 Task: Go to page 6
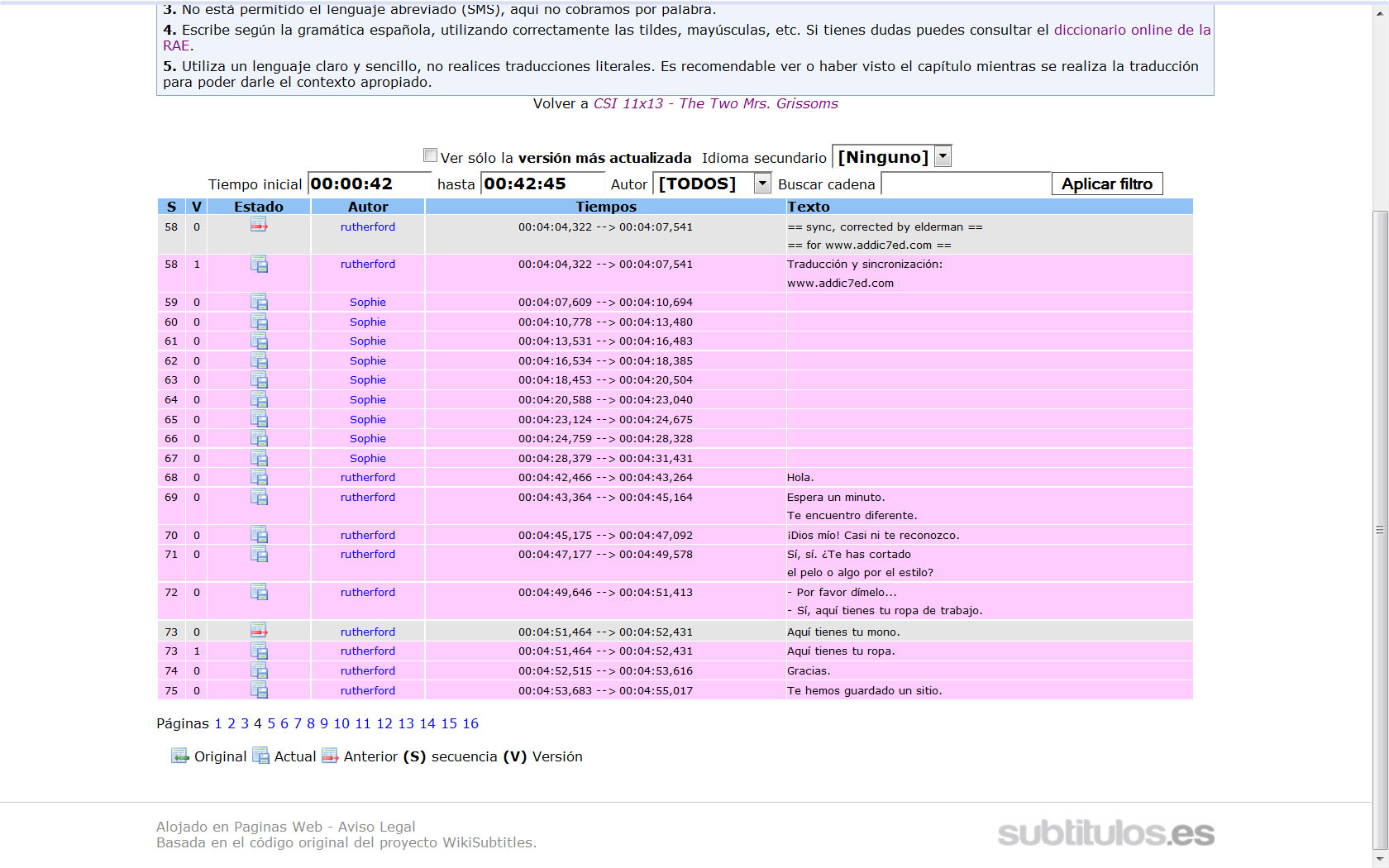[x=284, y=723]
